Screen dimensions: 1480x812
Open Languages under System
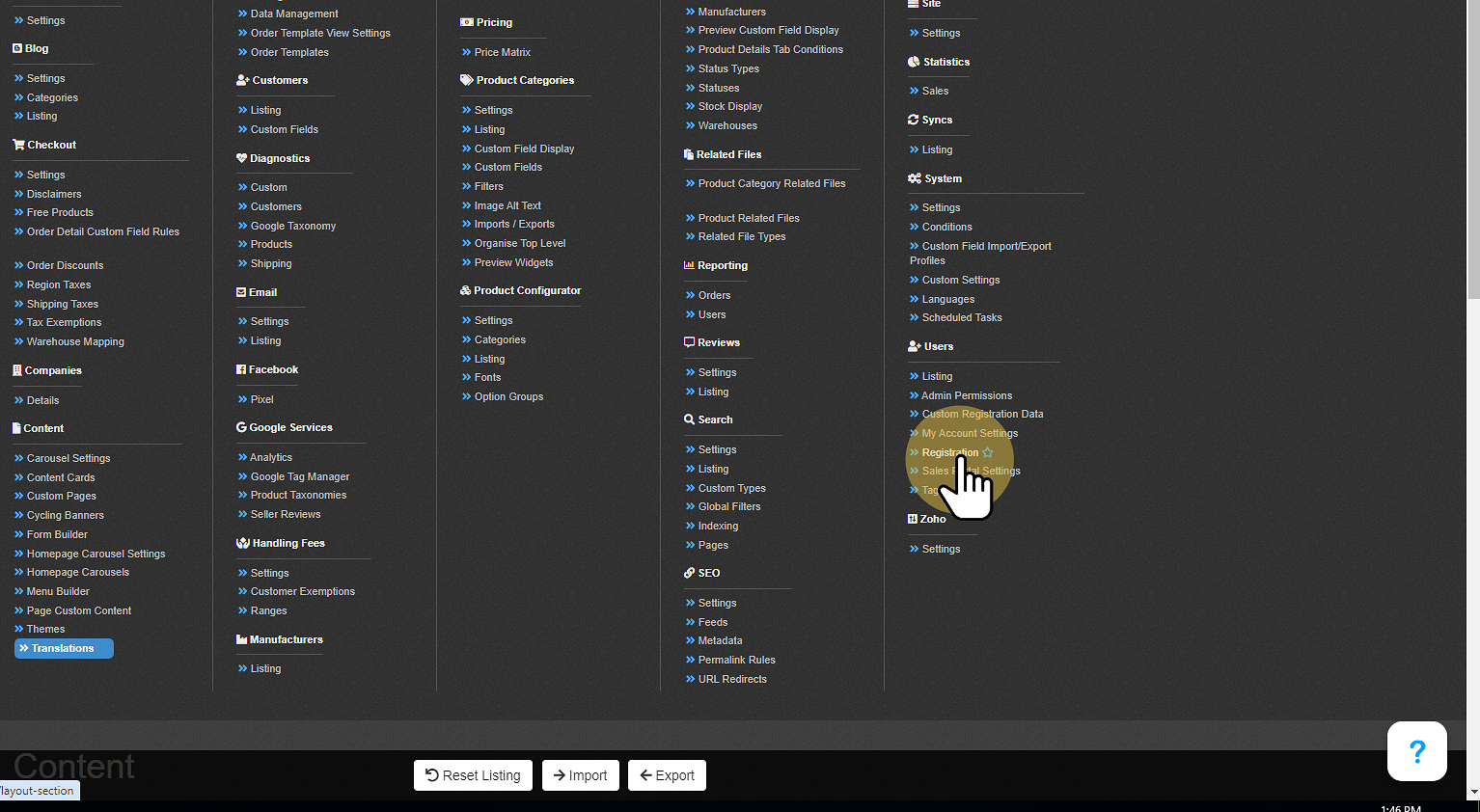pos(948,299)
